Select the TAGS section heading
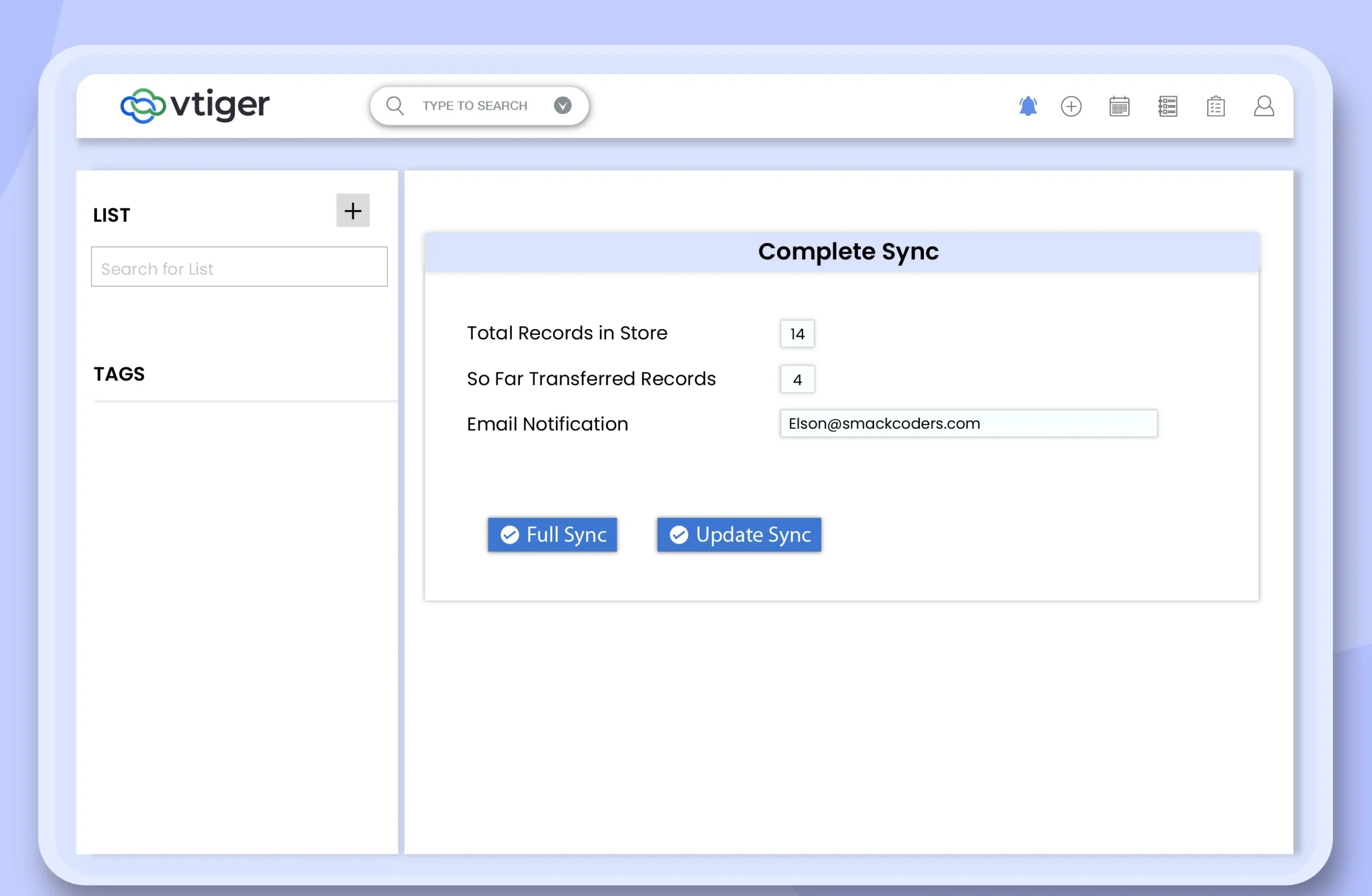Viewport: 1372px width, 896px height. point(120,374)
